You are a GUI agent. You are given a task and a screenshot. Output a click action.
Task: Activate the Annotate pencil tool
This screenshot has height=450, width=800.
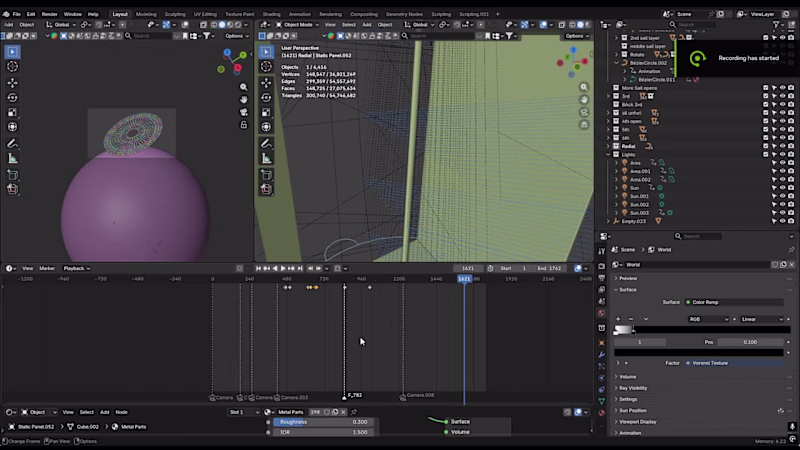(x=12, y=144)
